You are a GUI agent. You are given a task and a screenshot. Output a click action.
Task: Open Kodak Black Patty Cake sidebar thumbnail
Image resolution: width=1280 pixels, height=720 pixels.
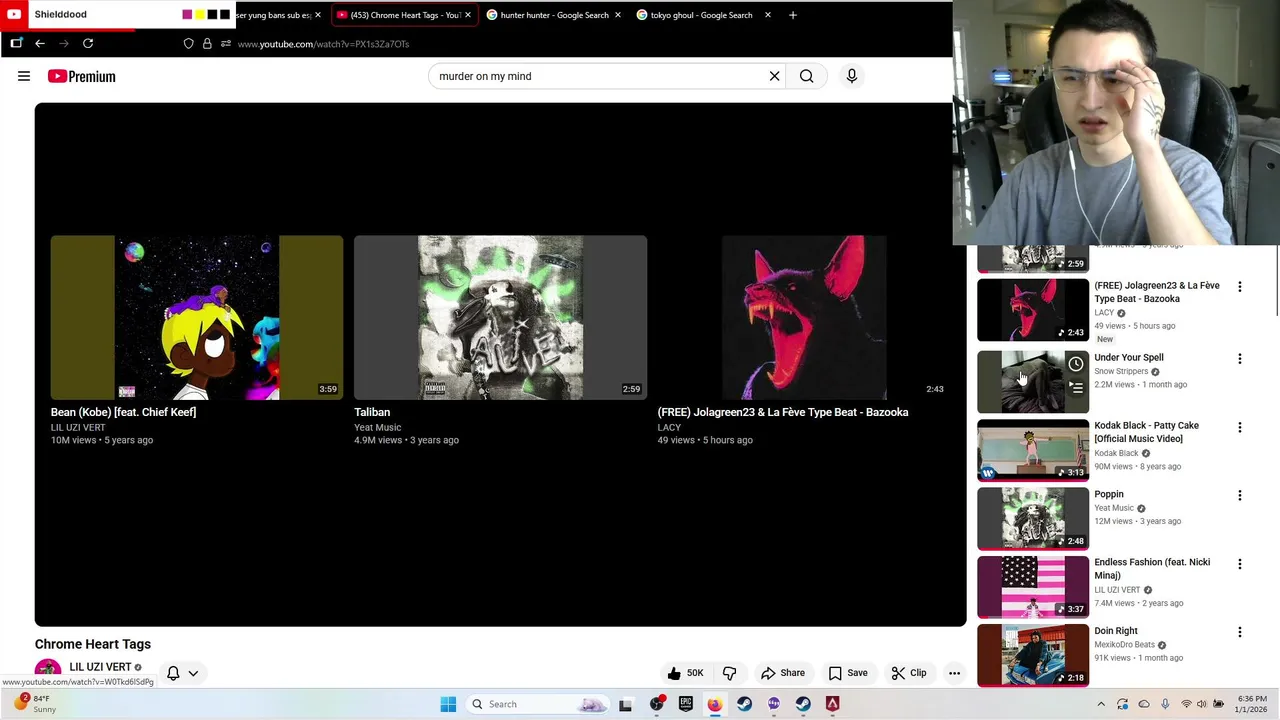click(1032, 450)
